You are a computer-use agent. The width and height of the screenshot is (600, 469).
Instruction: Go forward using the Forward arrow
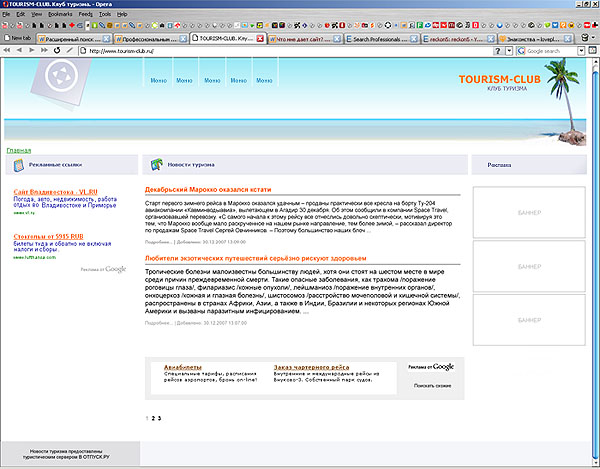pos(32,50)
